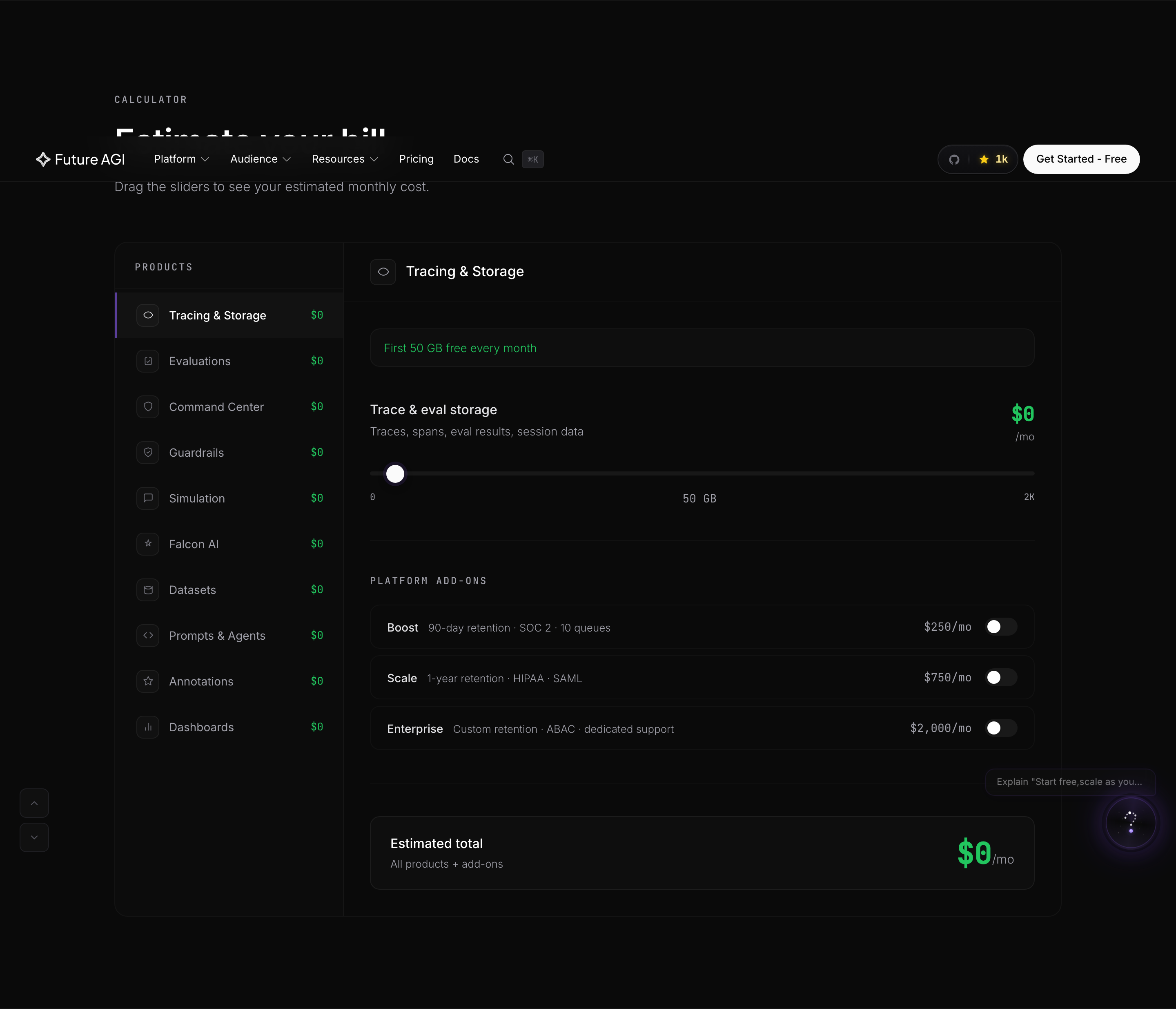
Task: Click the Future AGI logo
Action: (80, 160)
